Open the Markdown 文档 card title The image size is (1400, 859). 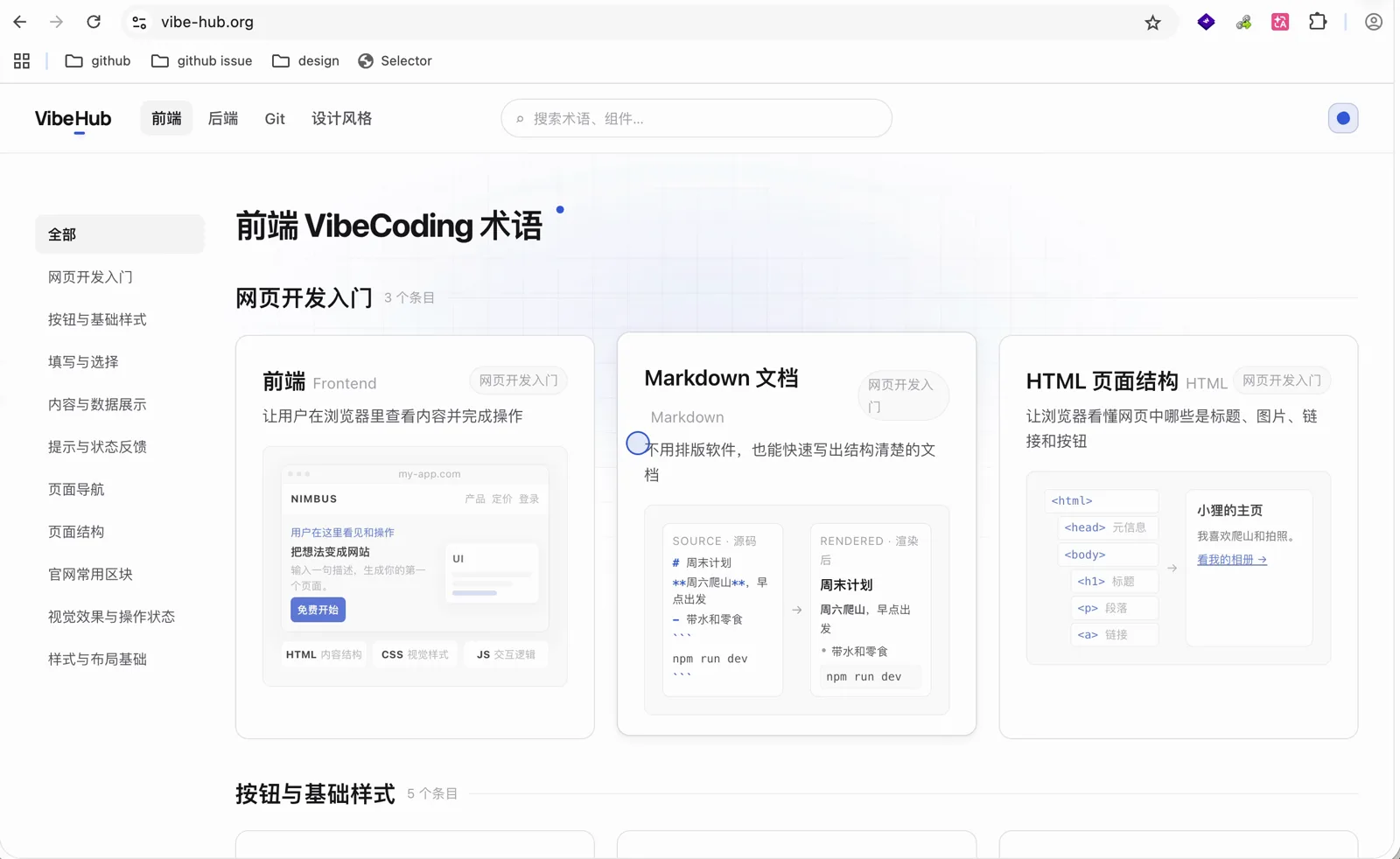pyautogui.click(x=721, y=378)
